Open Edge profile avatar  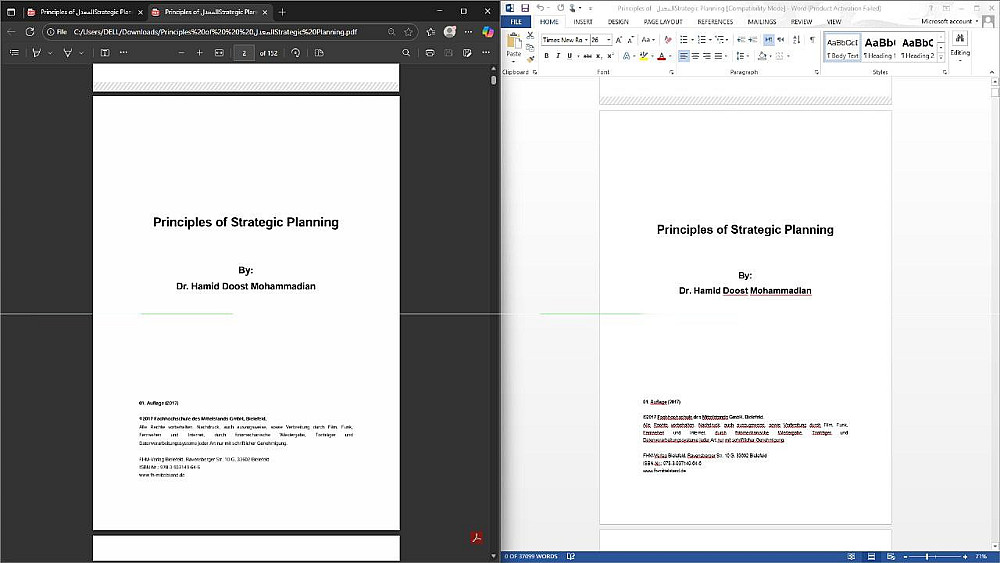[x=450, y=31]
